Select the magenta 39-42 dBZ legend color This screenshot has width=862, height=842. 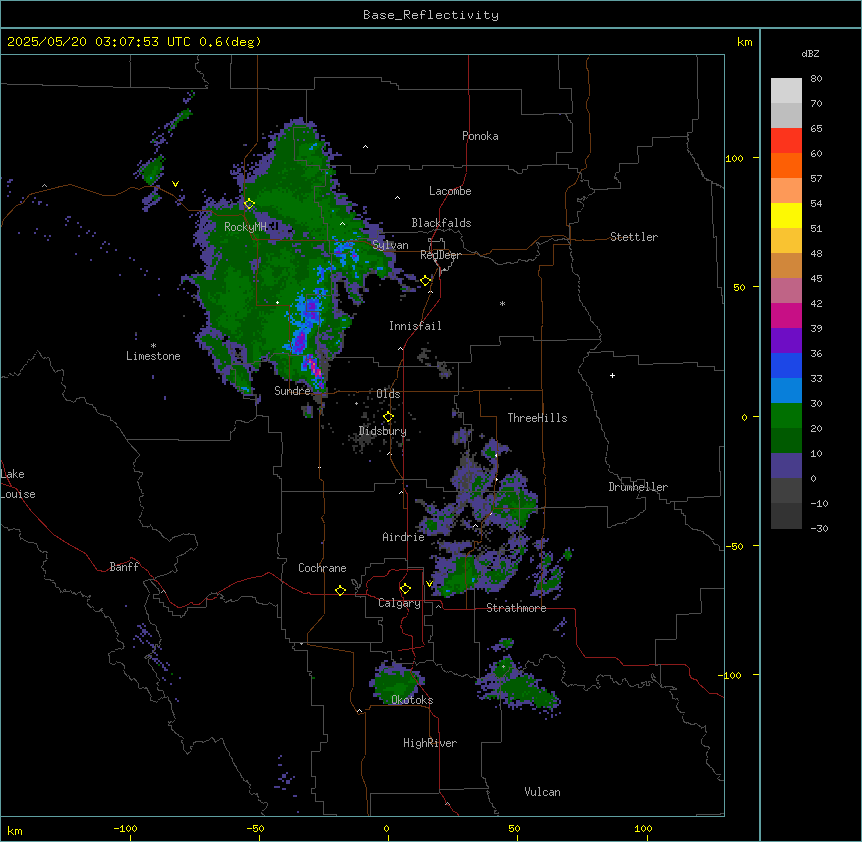786,315
